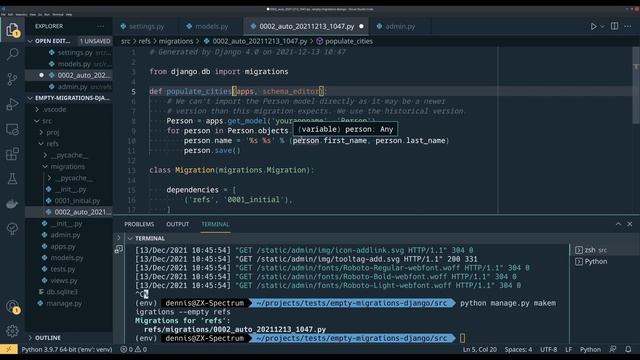Click Python language mode in status bar
This screenshot has height=360, width=640.
[x=590, y=349]
